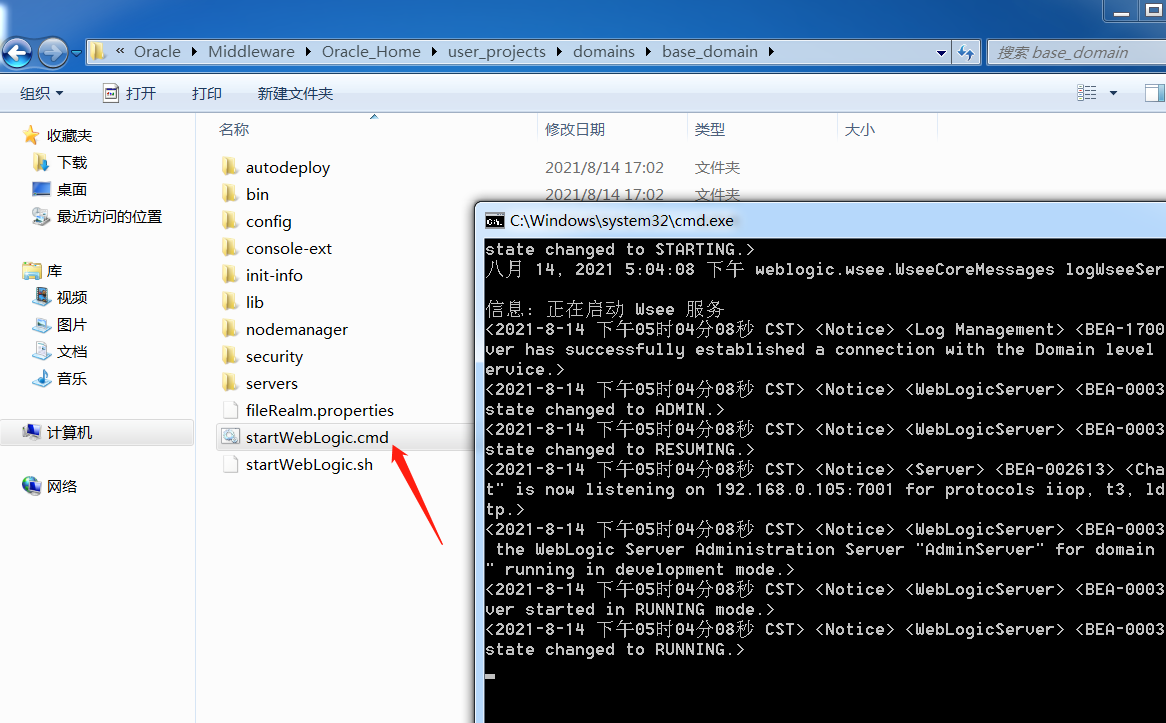Go forward with the Explorer forward arrow

click(52, 53)
